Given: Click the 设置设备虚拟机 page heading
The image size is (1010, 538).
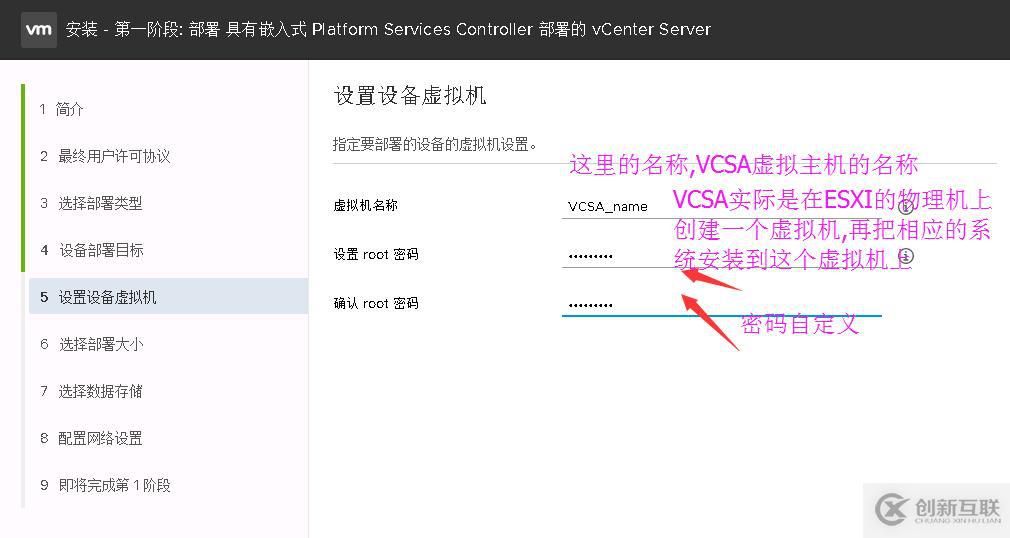Looking at the screenshot, I should 410,95.
